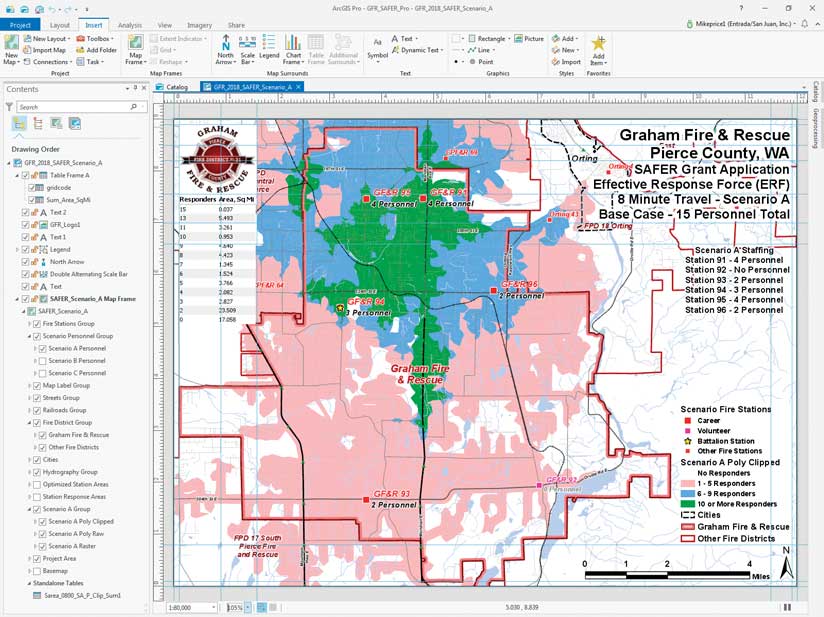Select the Point graphic tool

(x=481, y=62)
